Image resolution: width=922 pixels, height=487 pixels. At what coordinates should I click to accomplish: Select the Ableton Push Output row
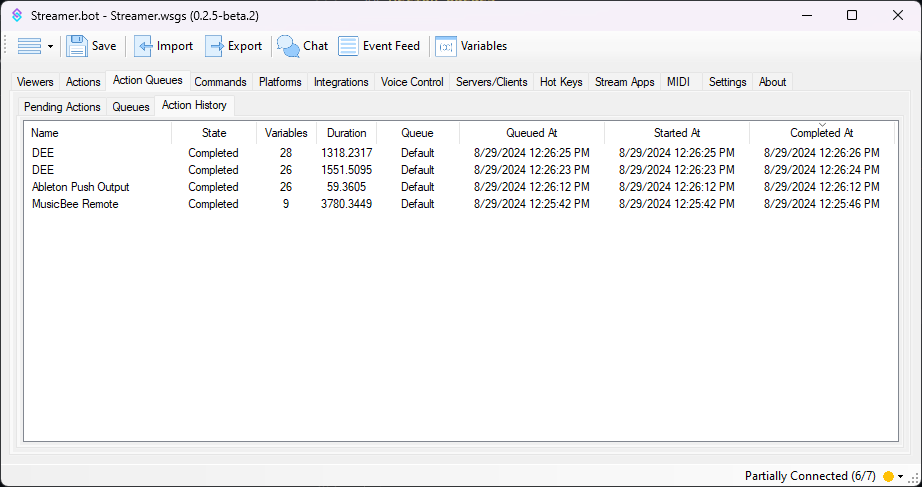click(x=80, y=187)
